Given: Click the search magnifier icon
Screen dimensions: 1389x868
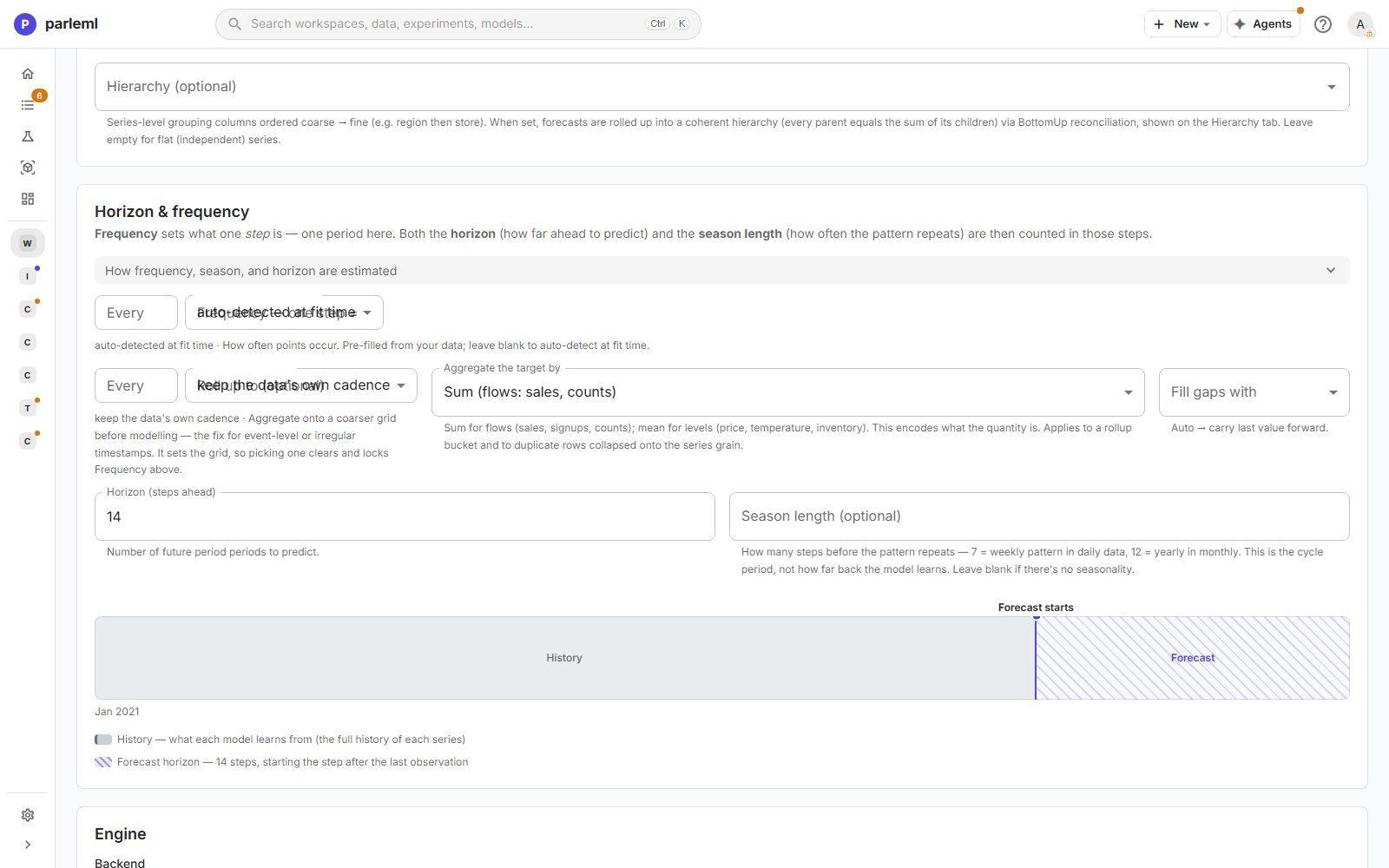Looking at the screenshot, I should [x=234, y=24].
